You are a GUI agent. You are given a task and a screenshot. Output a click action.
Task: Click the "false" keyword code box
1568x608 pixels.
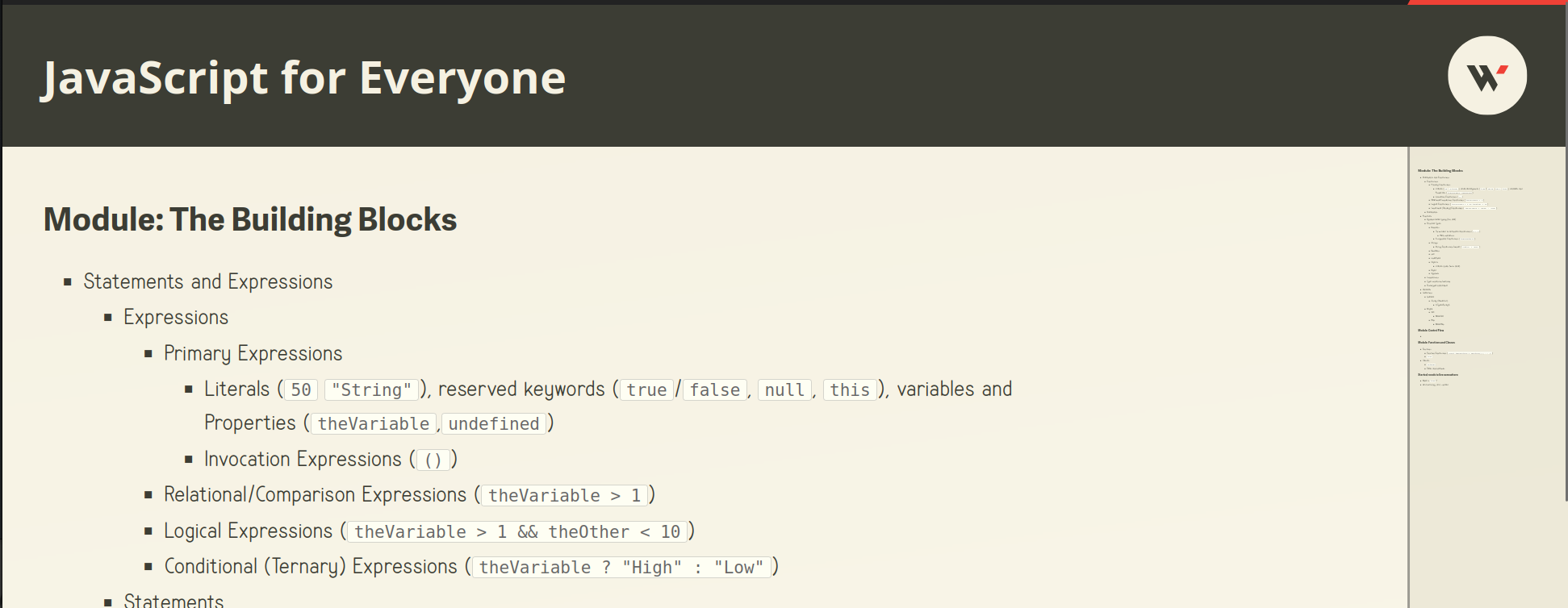(x=714, y=390)
